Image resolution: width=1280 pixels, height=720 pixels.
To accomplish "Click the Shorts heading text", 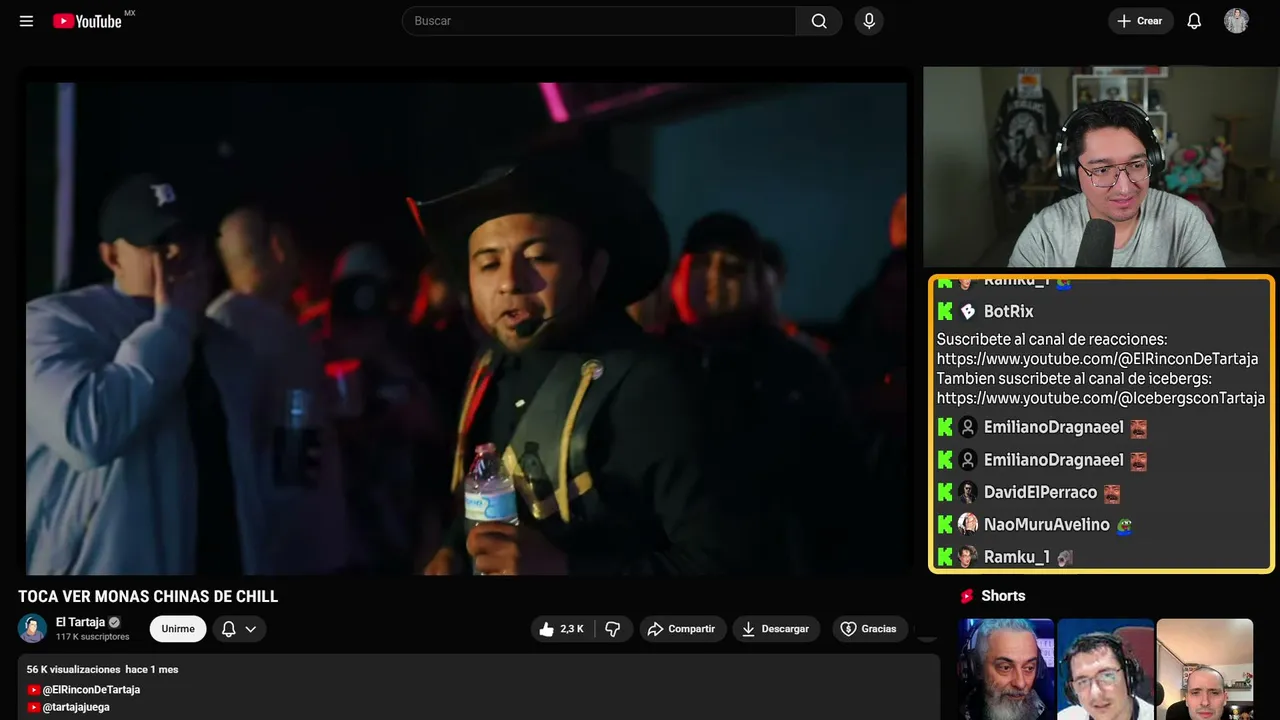I will point(1003,596).
